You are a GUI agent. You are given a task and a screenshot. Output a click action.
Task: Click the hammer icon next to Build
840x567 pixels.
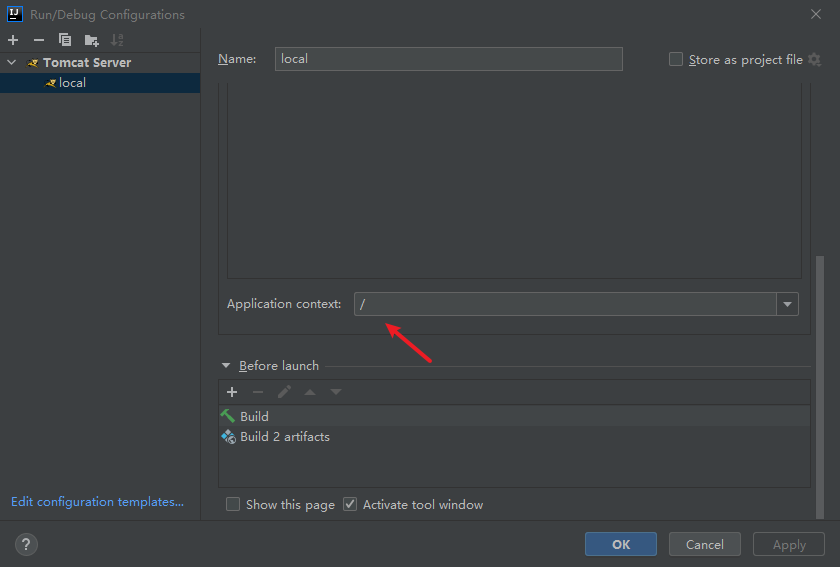tap(228, 416)
